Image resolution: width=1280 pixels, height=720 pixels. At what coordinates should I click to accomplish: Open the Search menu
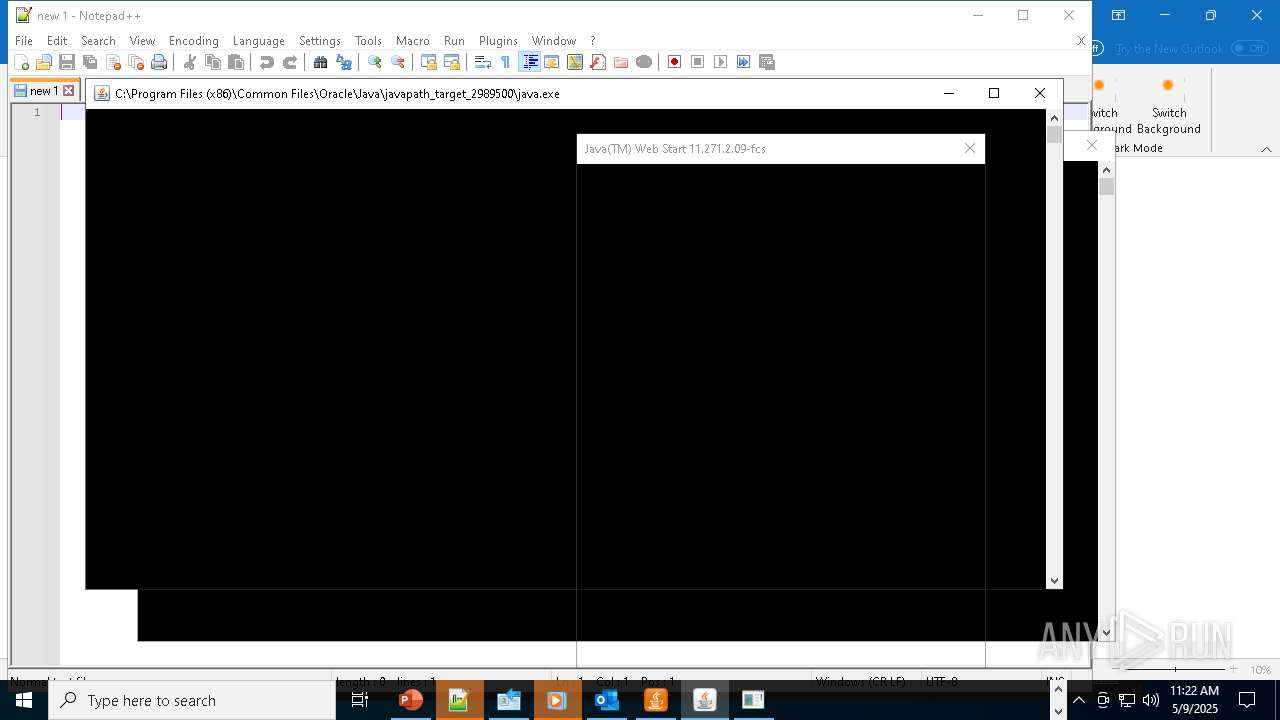point(98,41)
